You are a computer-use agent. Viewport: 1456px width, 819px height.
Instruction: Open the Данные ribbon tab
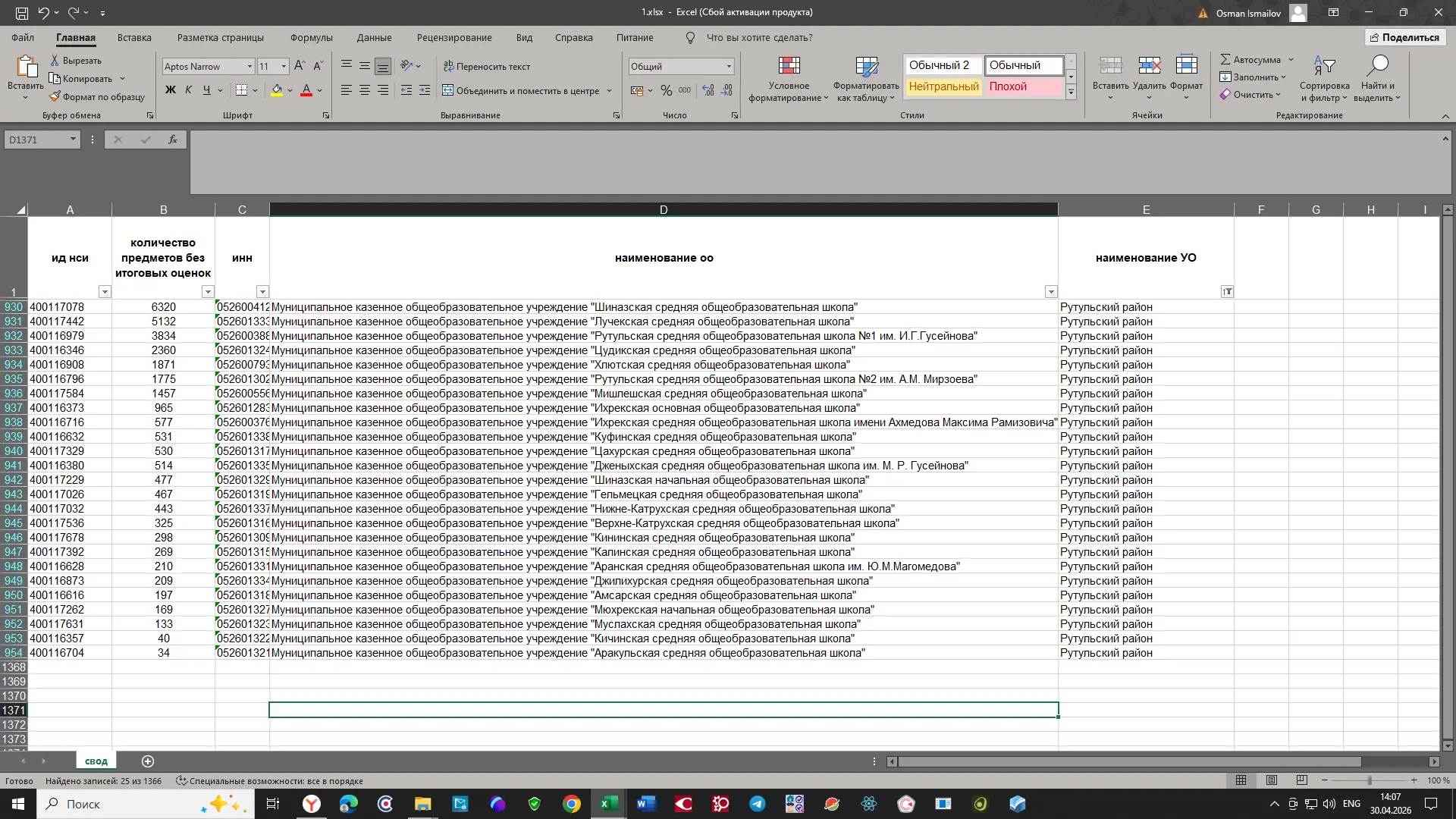tap(375, 37)
